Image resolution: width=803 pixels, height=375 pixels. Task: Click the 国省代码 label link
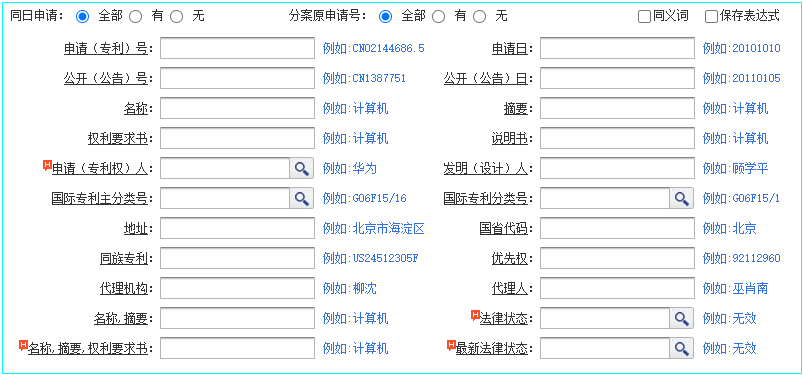pos(503,228)
